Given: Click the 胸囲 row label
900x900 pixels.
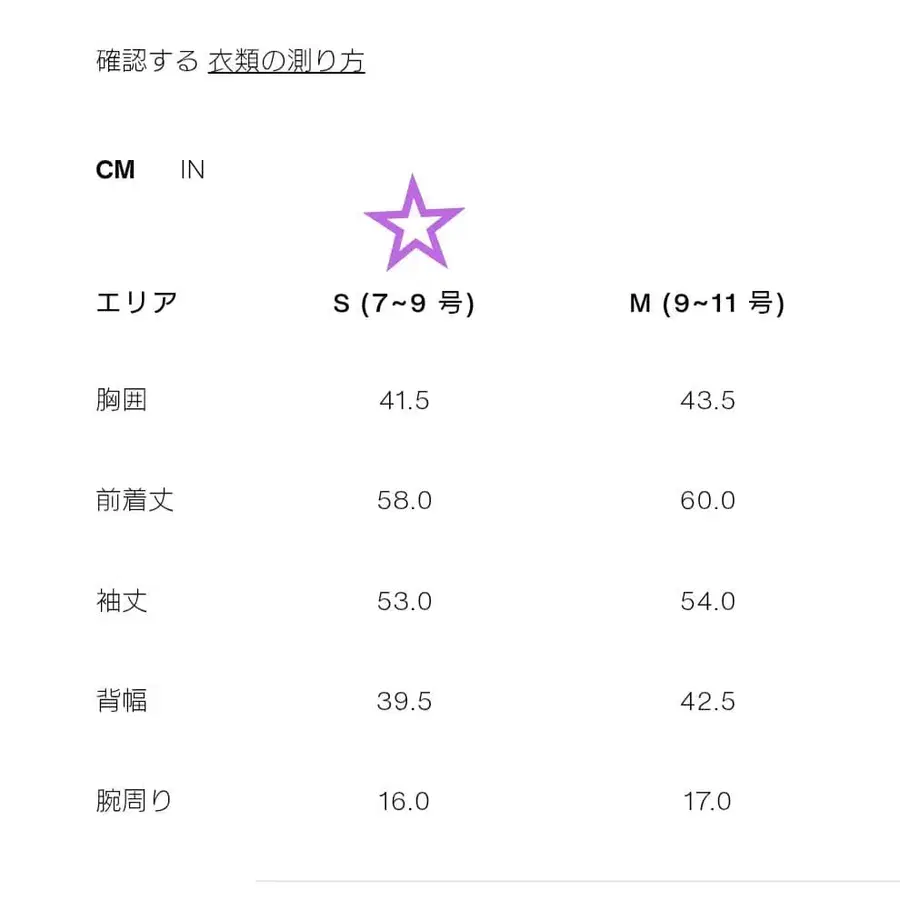Looking at the screenshot, I should pos(120,400).
